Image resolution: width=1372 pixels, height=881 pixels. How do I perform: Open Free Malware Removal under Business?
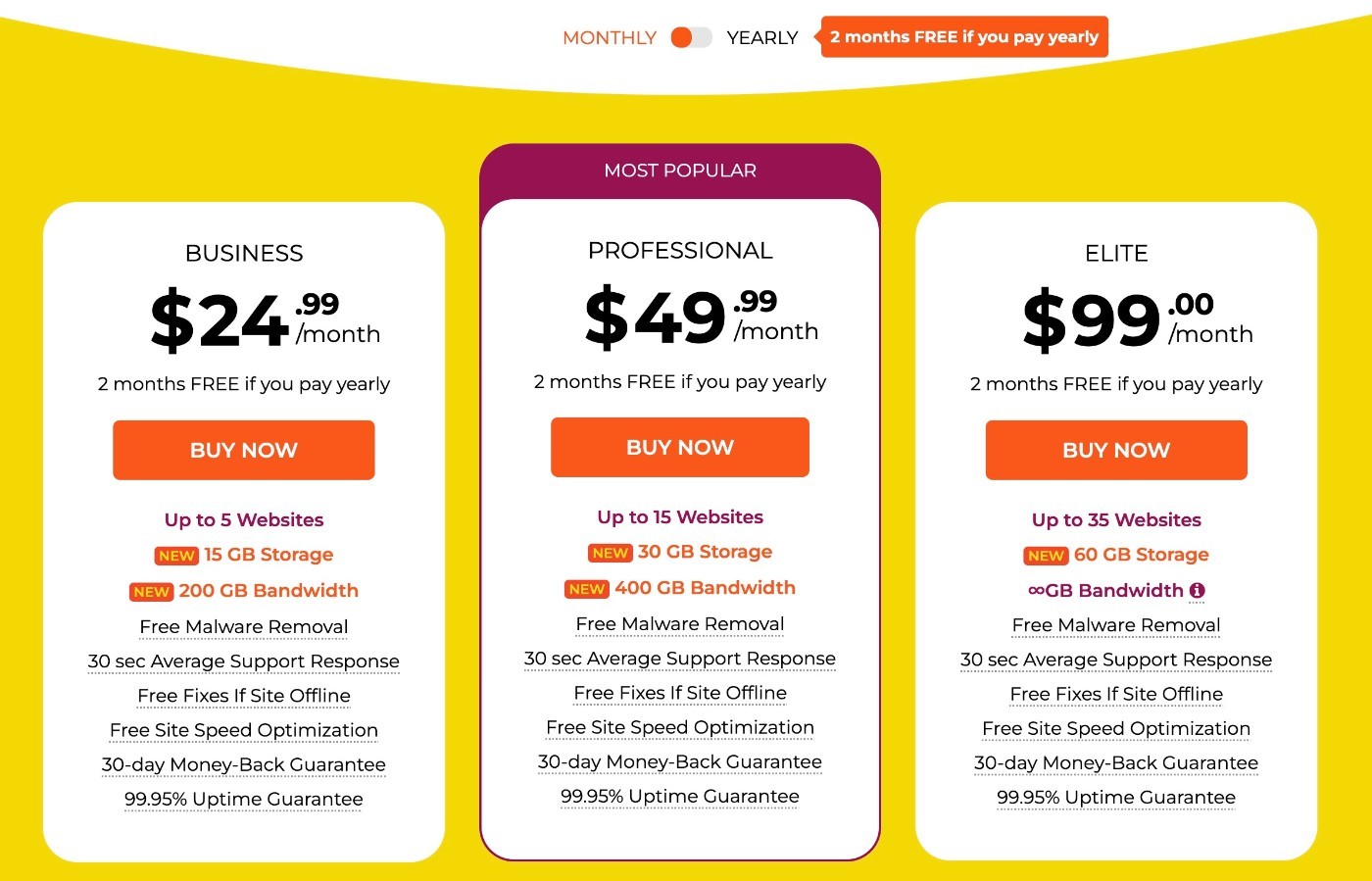pyautogui.click(x=244, y=626)
